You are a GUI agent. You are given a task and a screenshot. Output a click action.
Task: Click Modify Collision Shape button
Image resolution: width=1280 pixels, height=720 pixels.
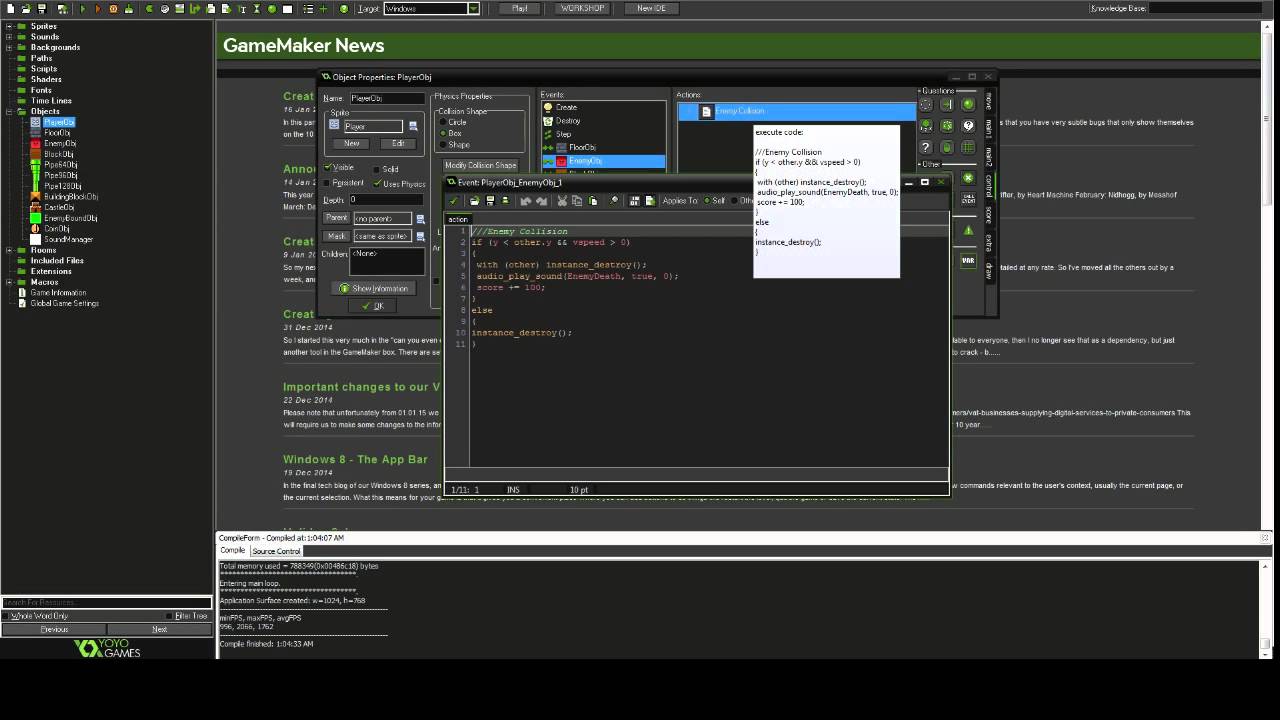click(481, 165)
